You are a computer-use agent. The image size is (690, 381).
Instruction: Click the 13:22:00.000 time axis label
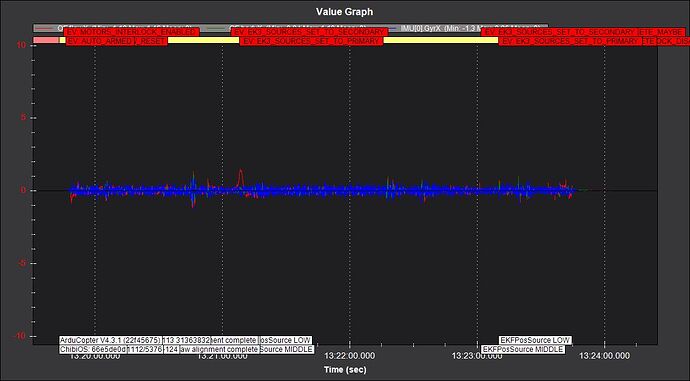click(349, 356)
